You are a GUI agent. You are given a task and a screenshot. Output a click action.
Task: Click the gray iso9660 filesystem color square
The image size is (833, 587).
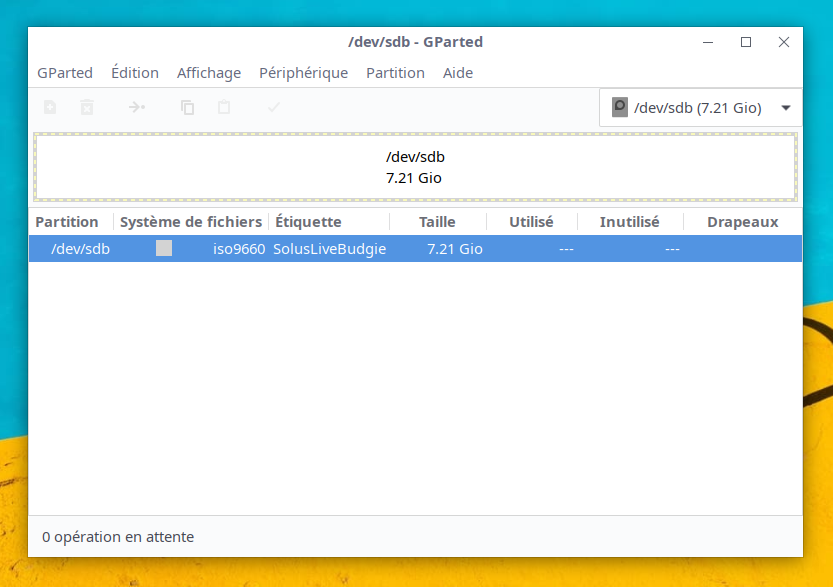[164, 249]
